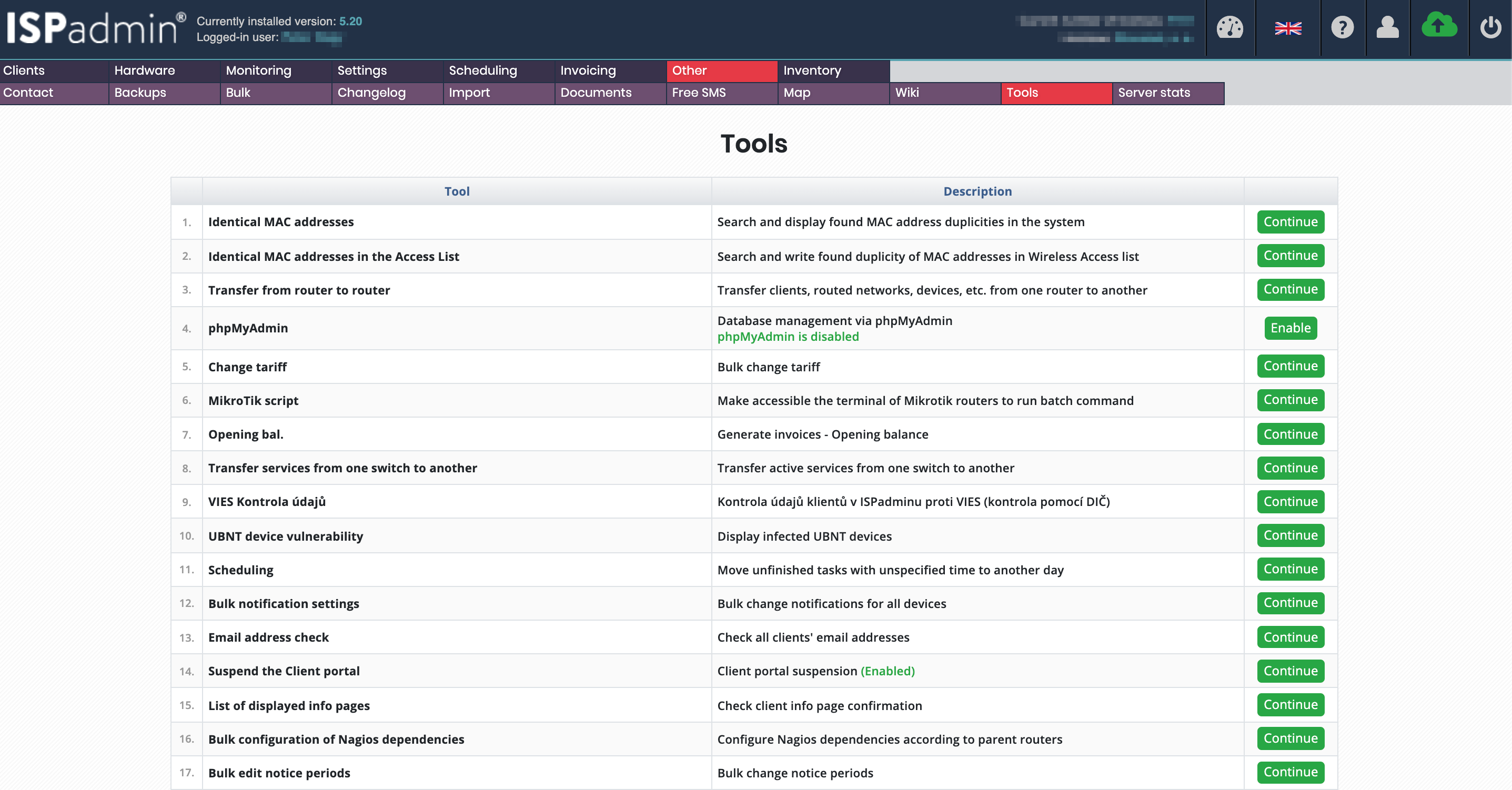1512x790 pixels.
Task: Log out with the power icon
Action: tap(1490, 27)
